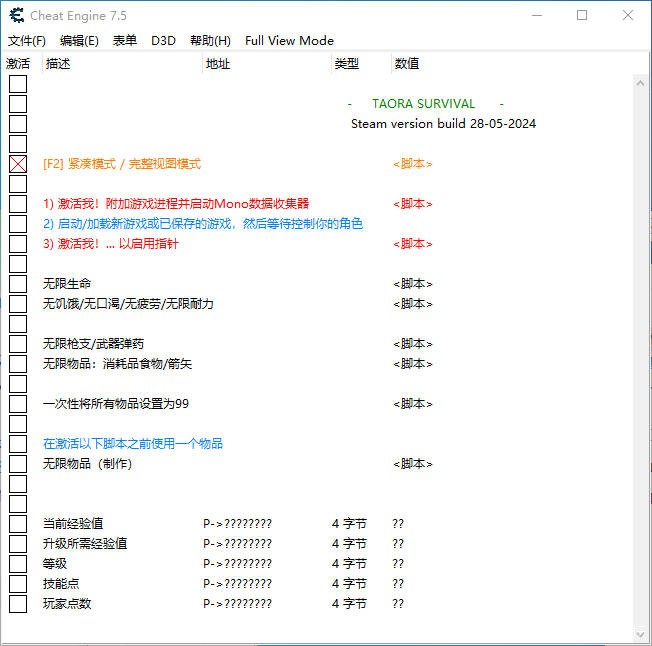Click the ?? value of 技能点 row
652x646 pixels.
click(398, 584)
